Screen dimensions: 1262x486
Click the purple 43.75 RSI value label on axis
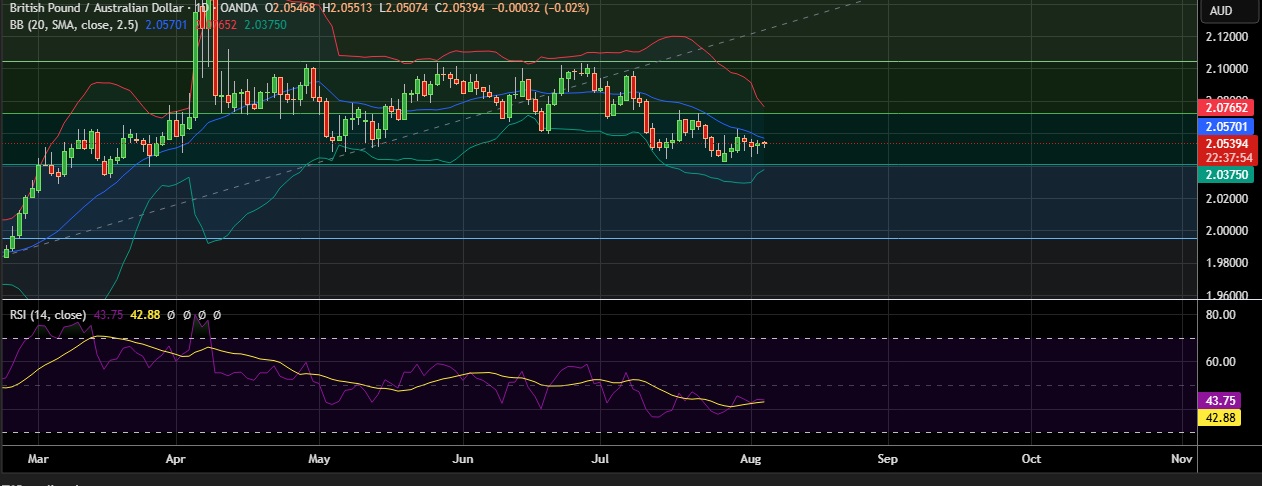1222,400
